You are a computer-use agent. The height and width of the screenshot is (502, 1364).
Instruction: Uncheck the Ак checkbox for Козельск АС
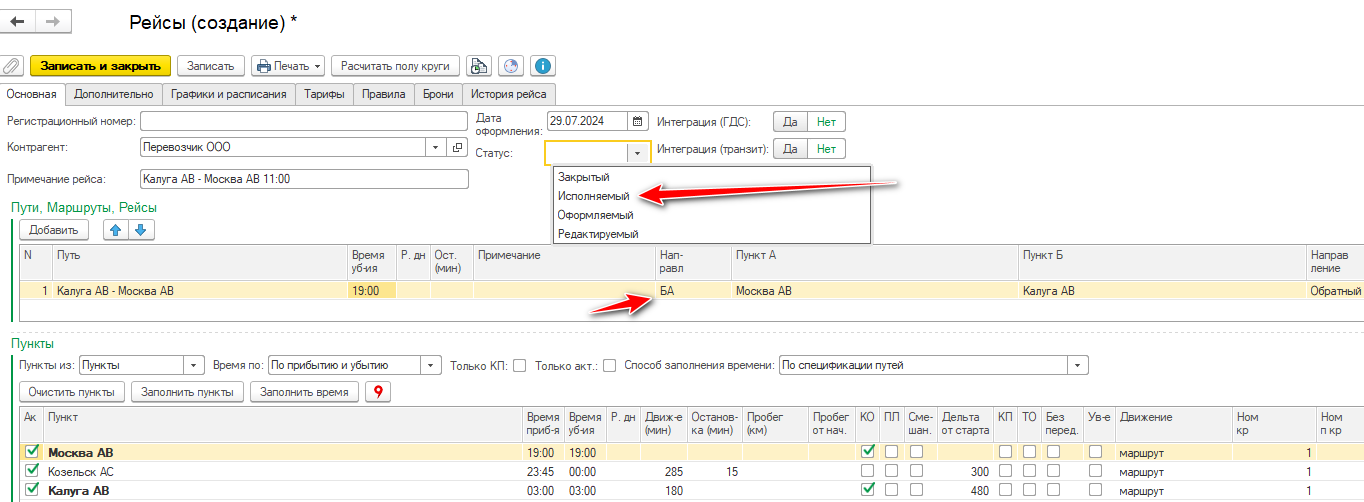pyautogui.click(x=31, y=471)
